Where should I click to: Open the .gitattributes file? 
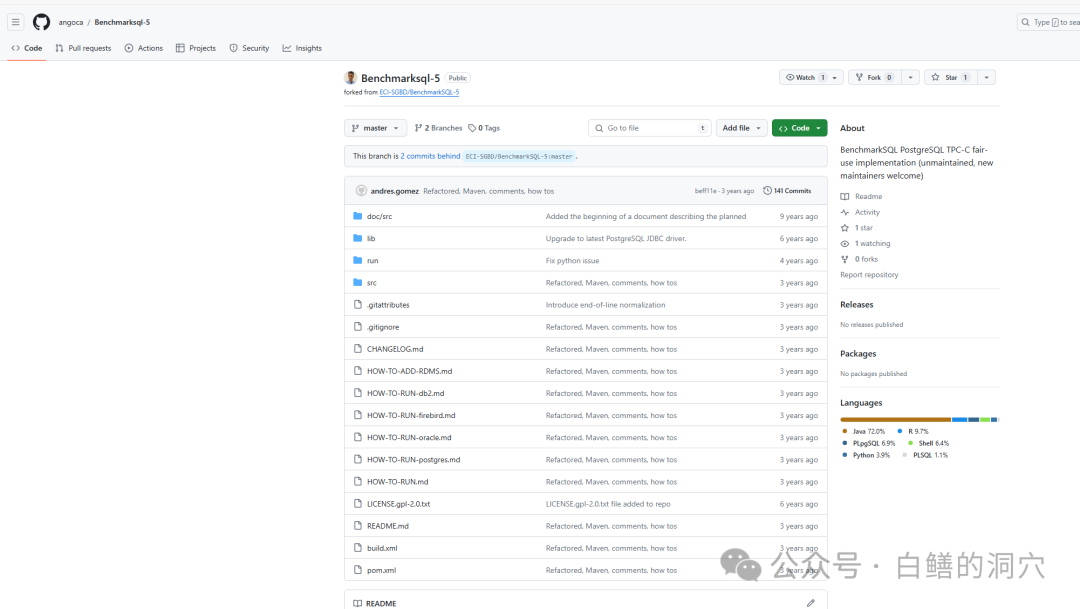tap(388, 304)
